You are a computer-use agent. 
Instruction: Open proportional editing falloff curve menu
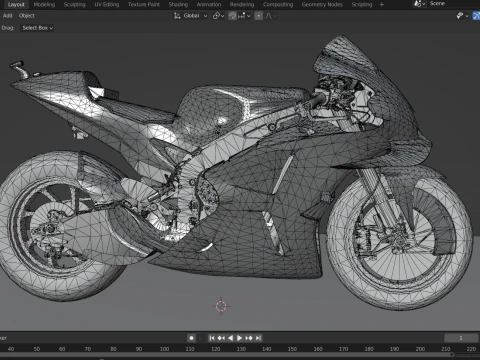(x=270, y=16)
